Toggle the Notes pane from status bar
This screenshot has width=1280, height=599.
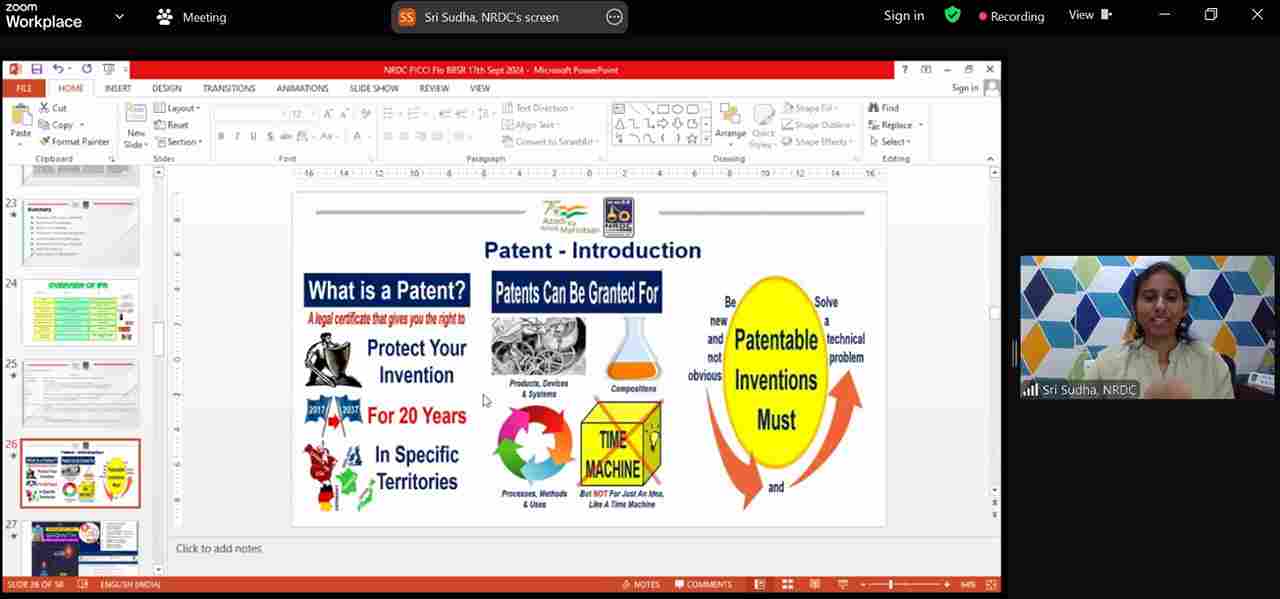coord(640,584)
